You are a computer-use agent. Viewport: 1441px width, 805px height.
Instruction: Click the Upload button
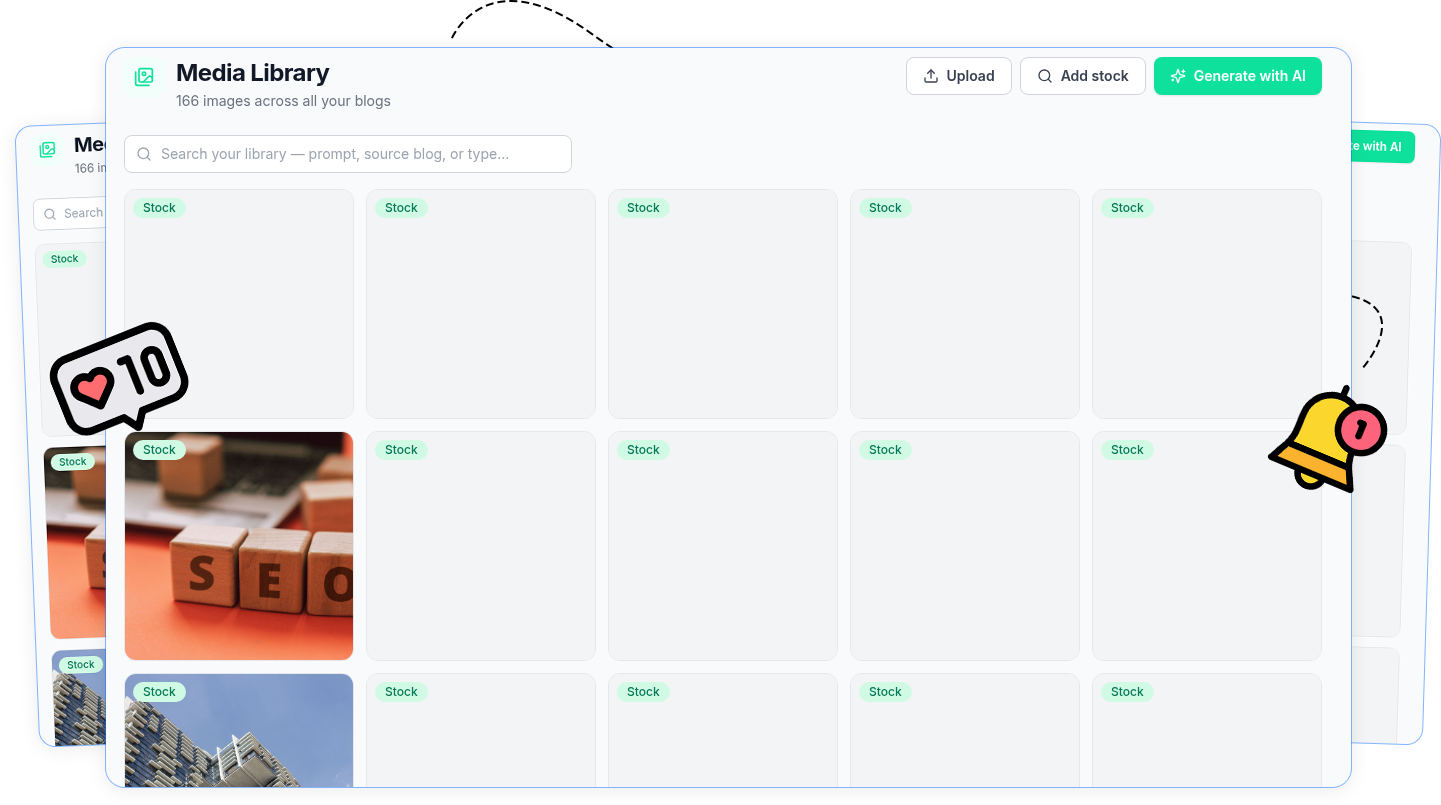(958, 76)
